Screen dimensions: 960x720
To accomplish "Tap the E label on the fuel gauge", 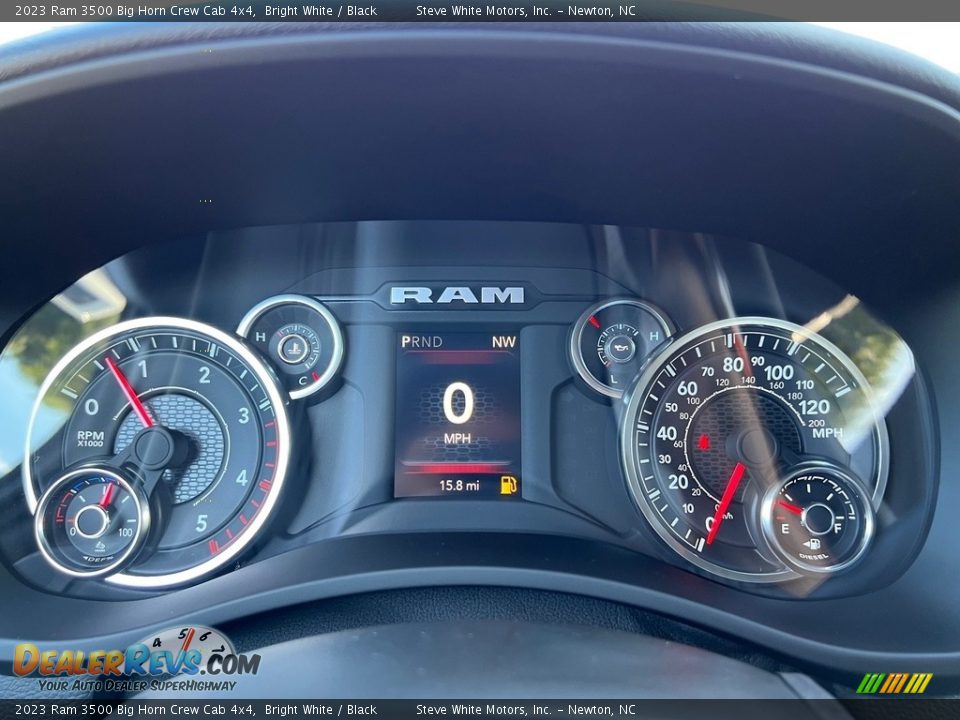I will coord(784,529).
